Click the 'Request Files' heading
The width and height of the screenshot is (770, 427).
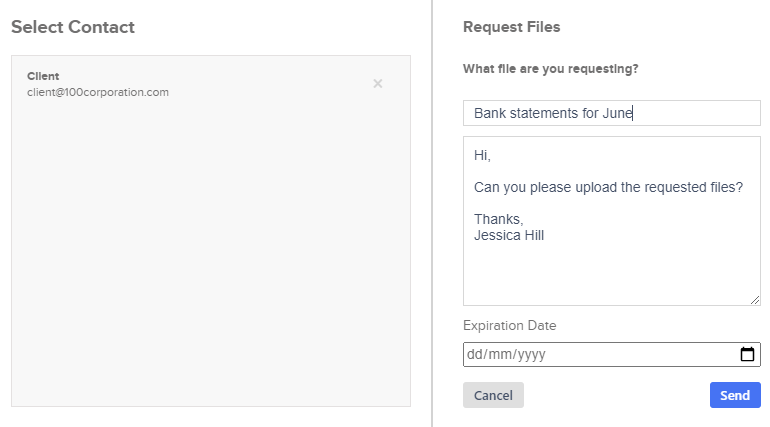point(511,27)
